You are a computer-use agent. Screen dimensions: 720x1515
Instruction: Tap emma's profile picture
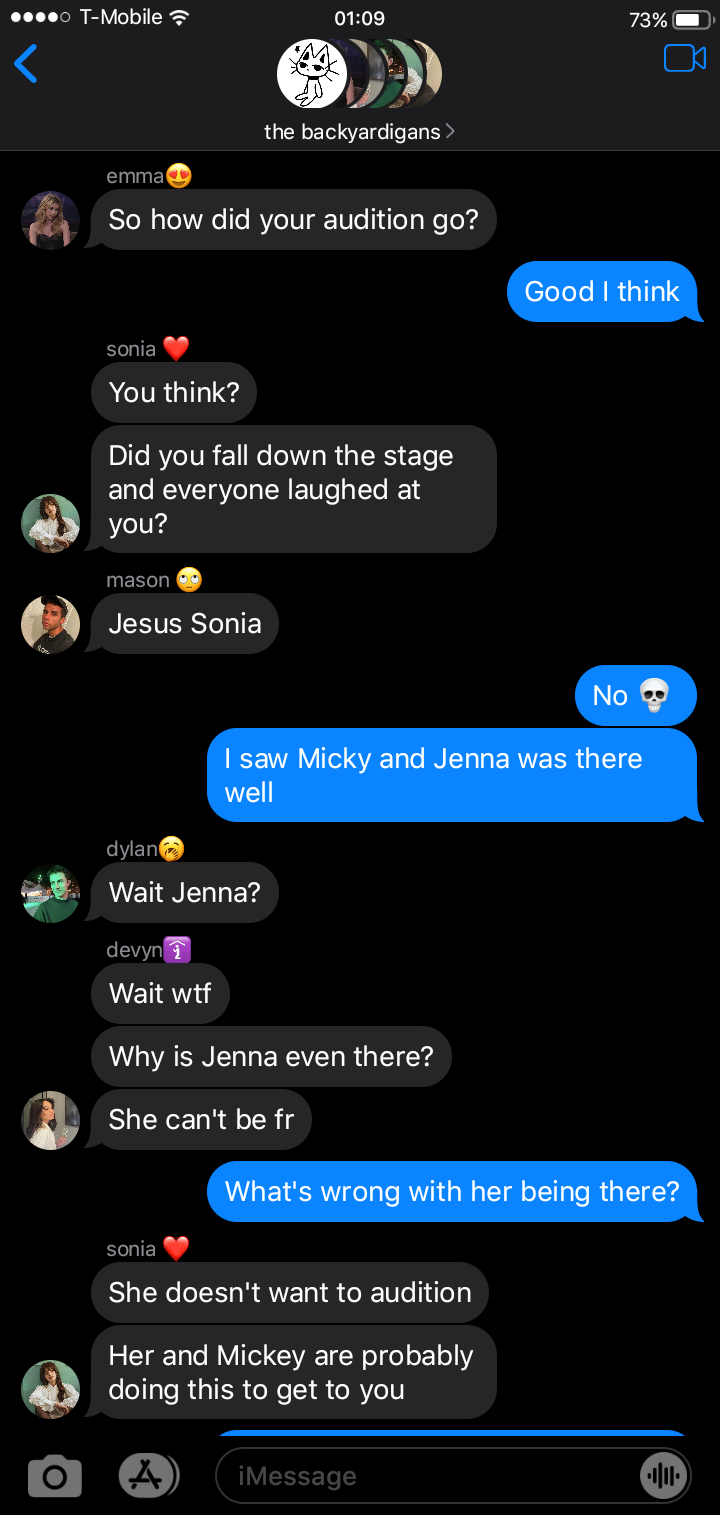tap(50, 219)
